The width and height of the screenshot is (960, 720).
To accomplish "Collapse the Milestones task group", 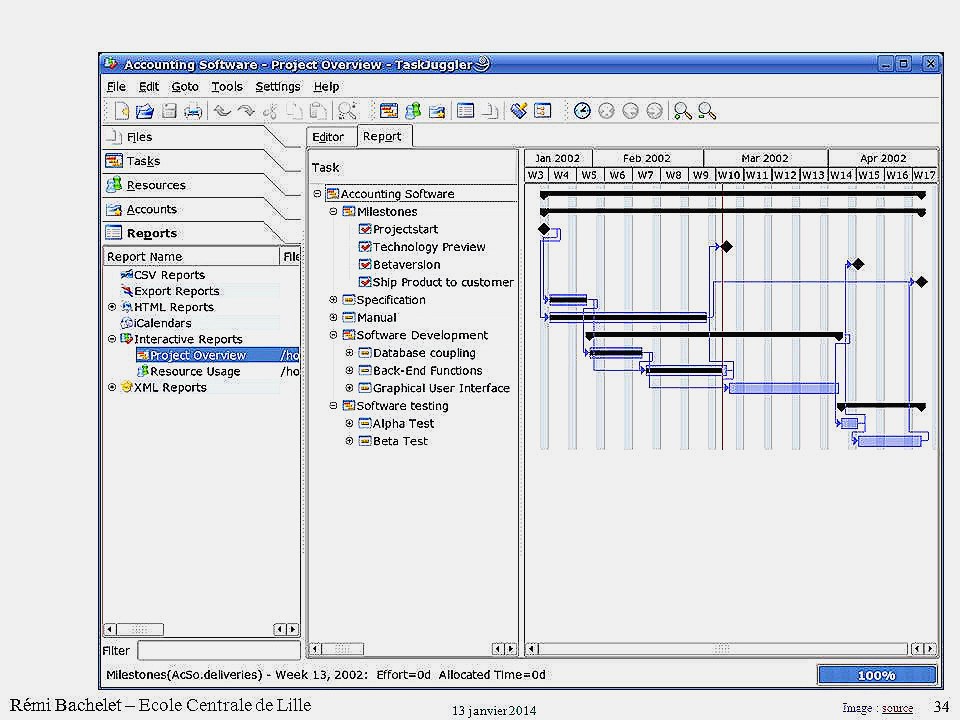I will click(333, 211).
